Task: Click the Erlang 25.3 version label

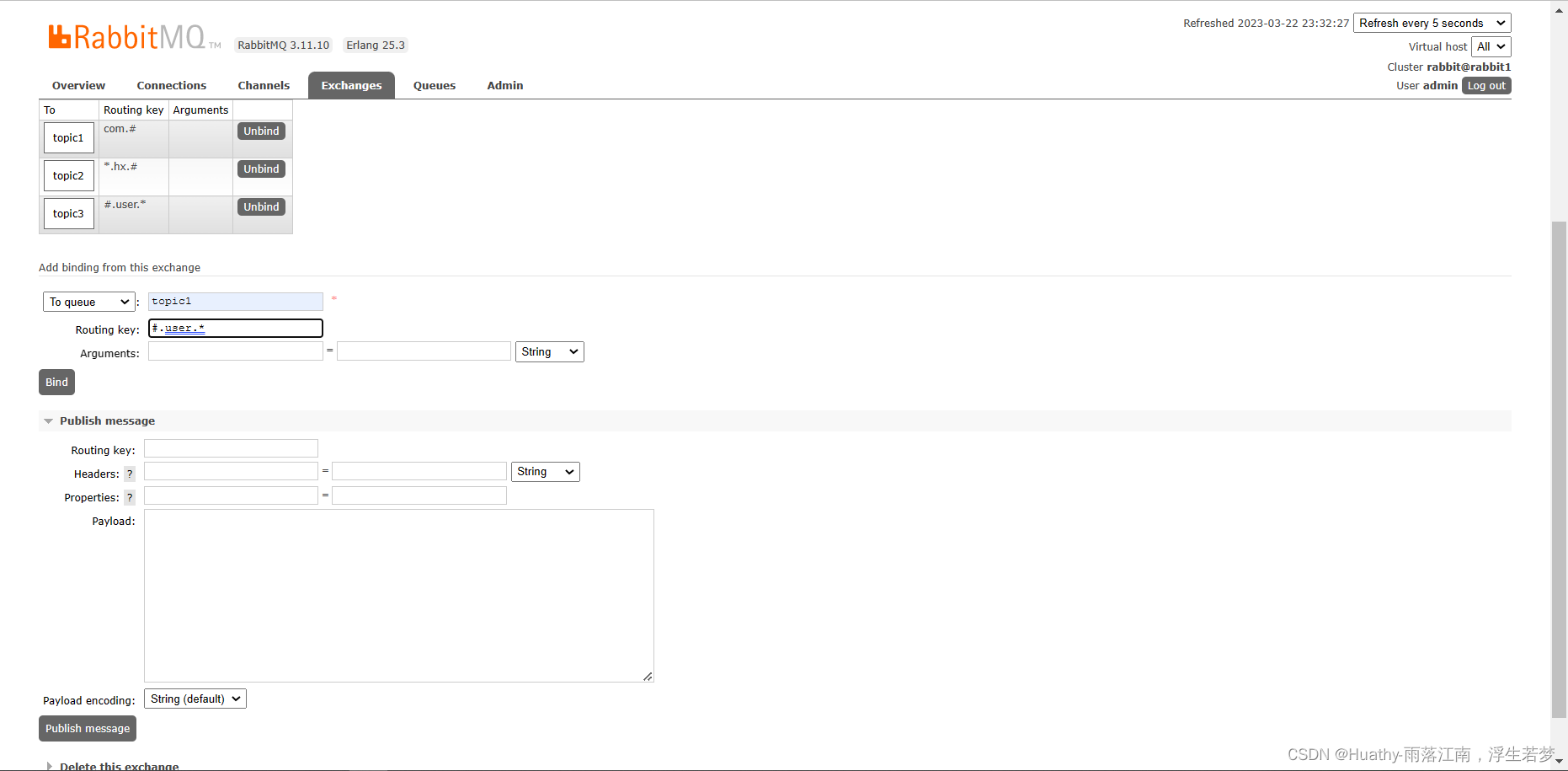Action: [x=376, y=46]
